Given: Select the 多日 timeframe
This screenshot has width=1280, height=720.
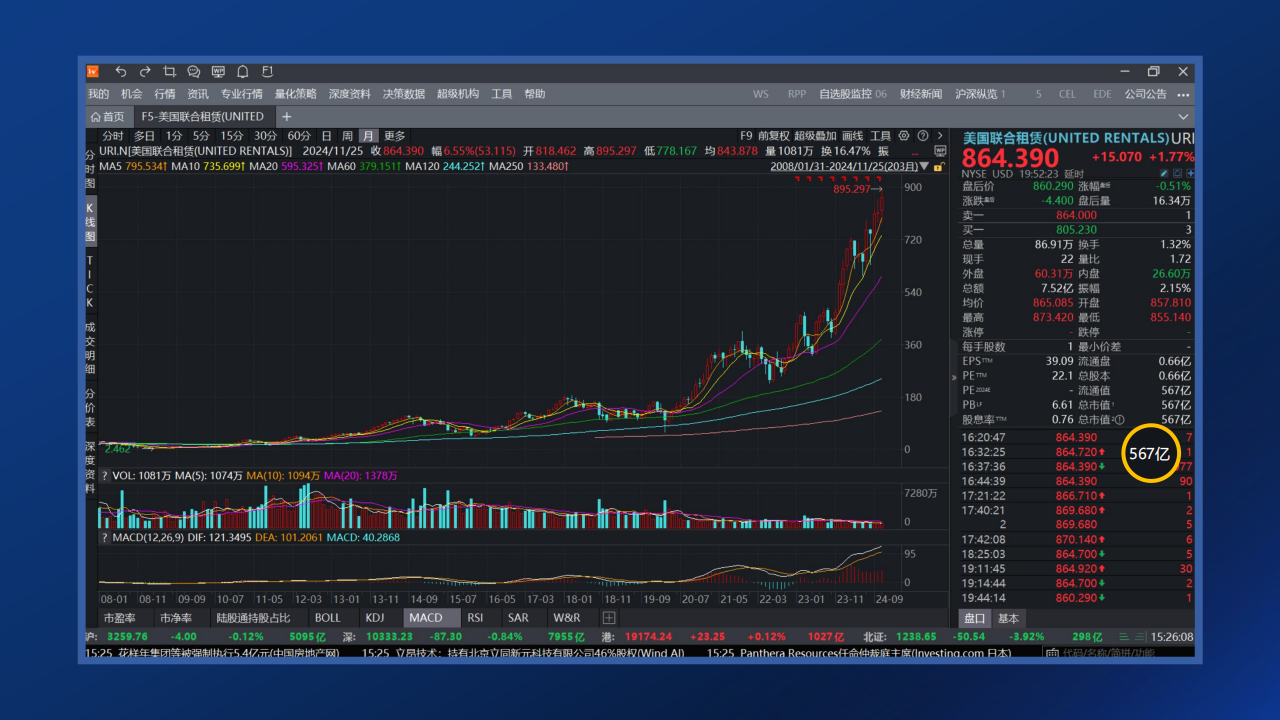Looking at the screenshot, I should (x=145, y=136).
